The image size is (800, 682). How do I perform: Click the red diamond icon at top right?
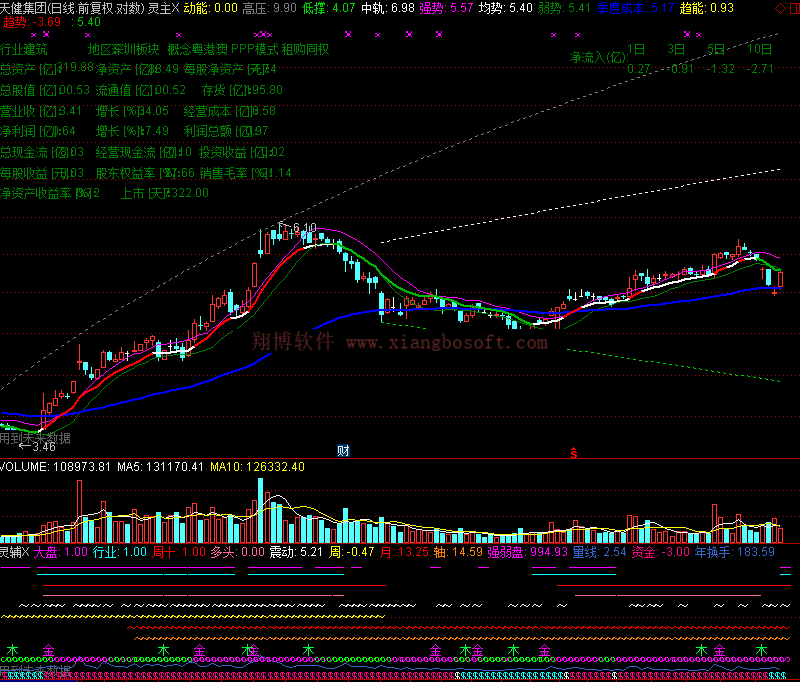click(780, 8)
